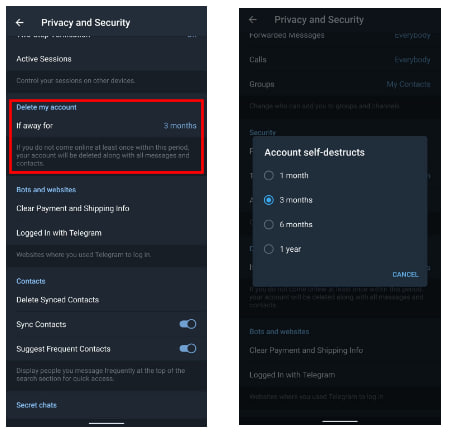Tap the back arrow in left Privacy screen
The height and width of the screenshot is (435, 450).
pos(20,23)
